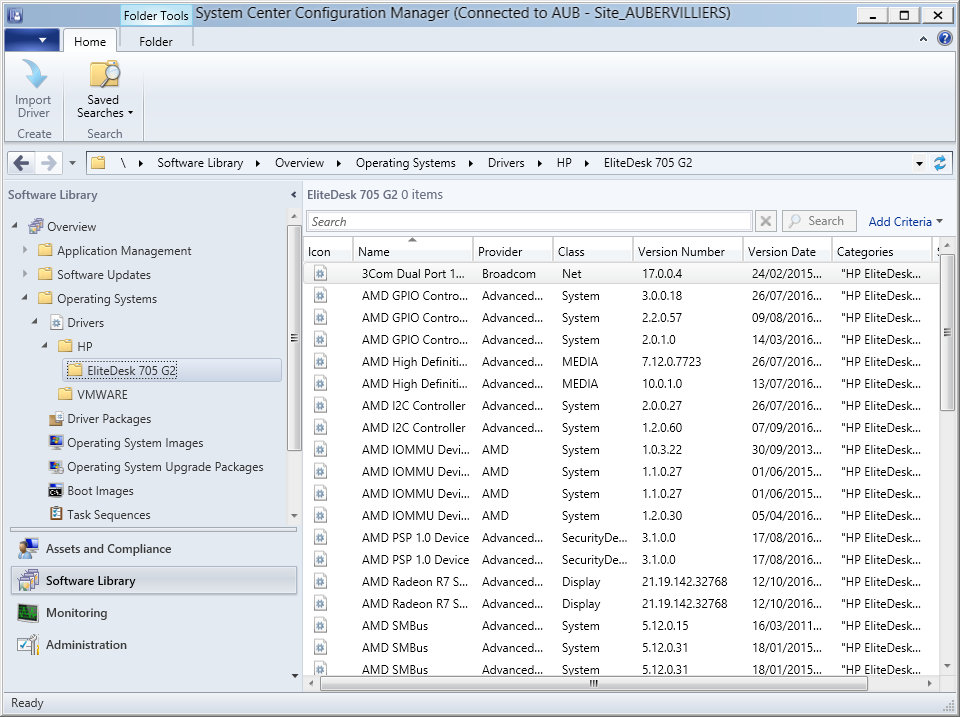
Task: Collapse the Software Library navigation pane
Action: [293, 195]
